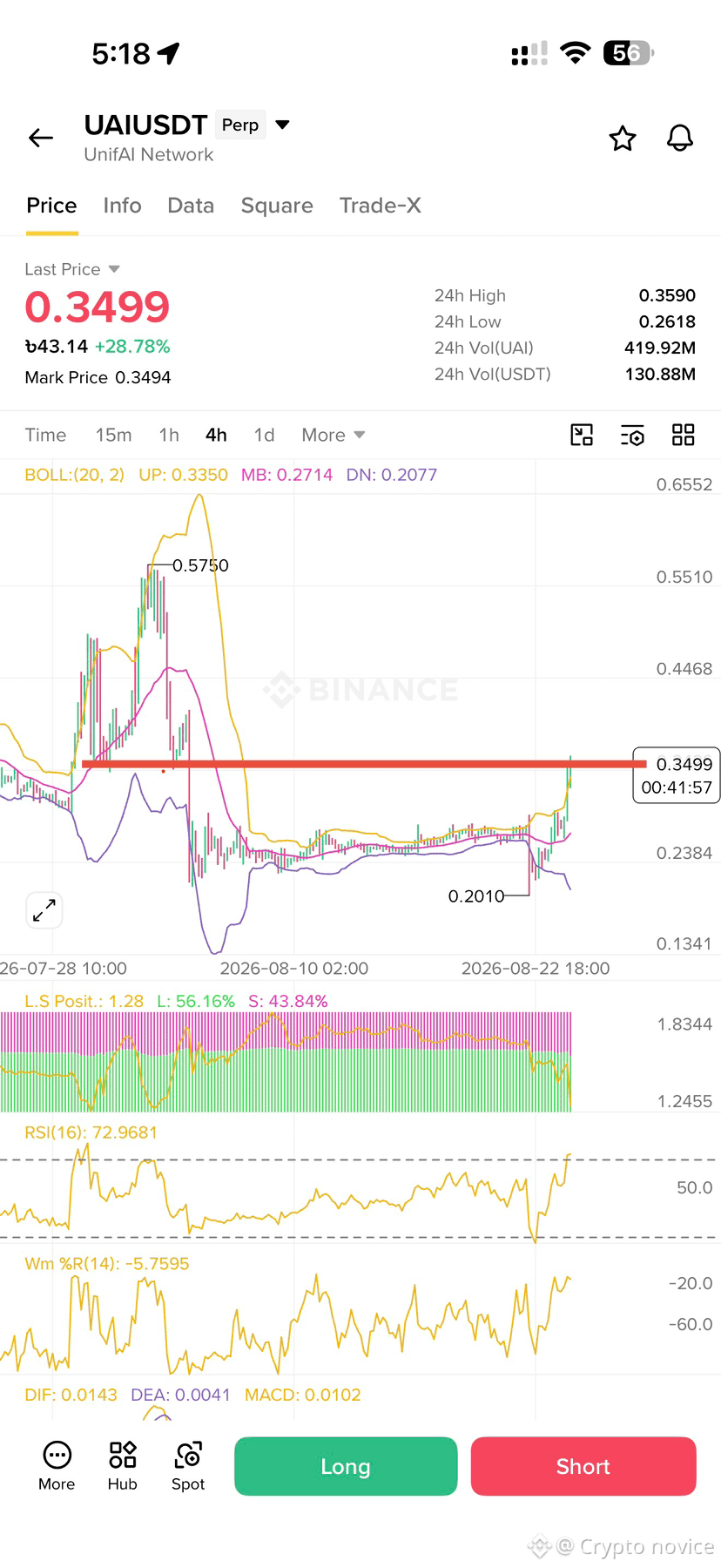Tap the DIF MACD indicator label
This screenshot has width=721, height=1568.
71,1395
